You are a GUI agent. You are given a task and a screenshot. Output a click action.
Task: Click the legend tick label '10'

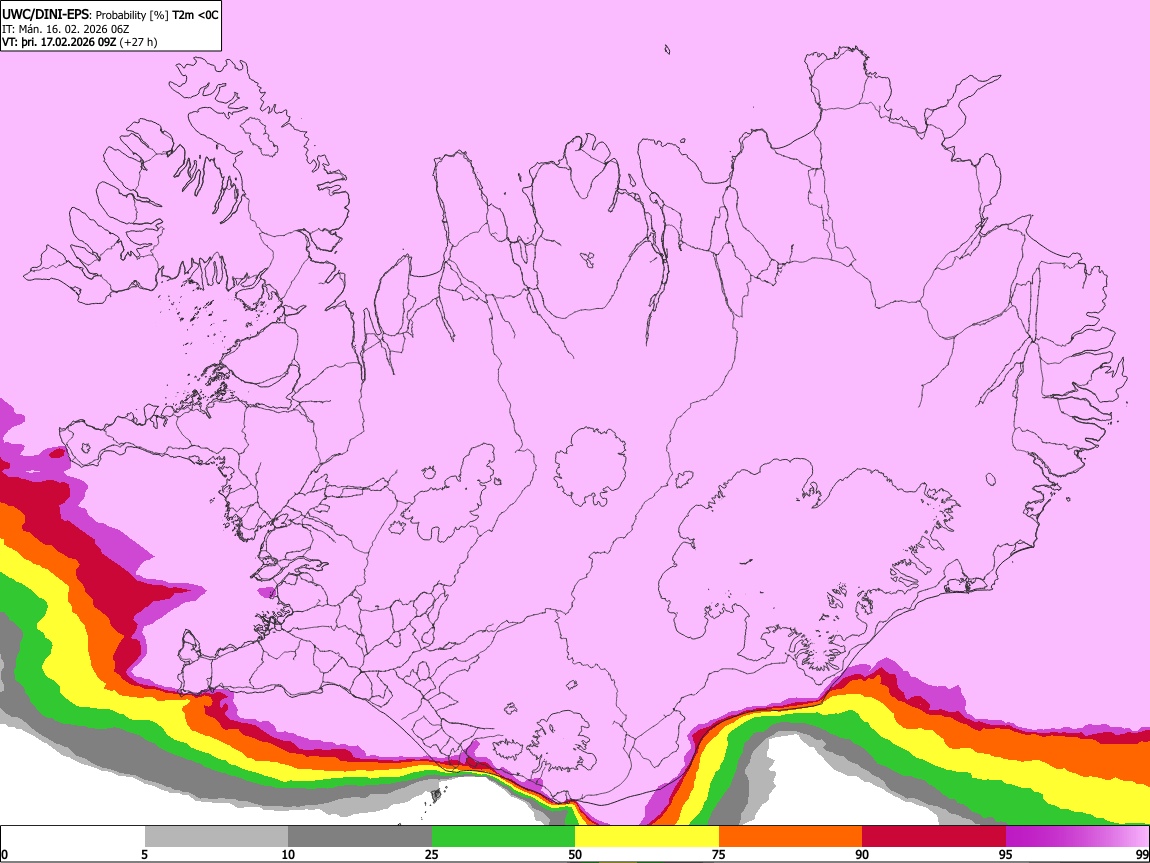click(288, 854)
